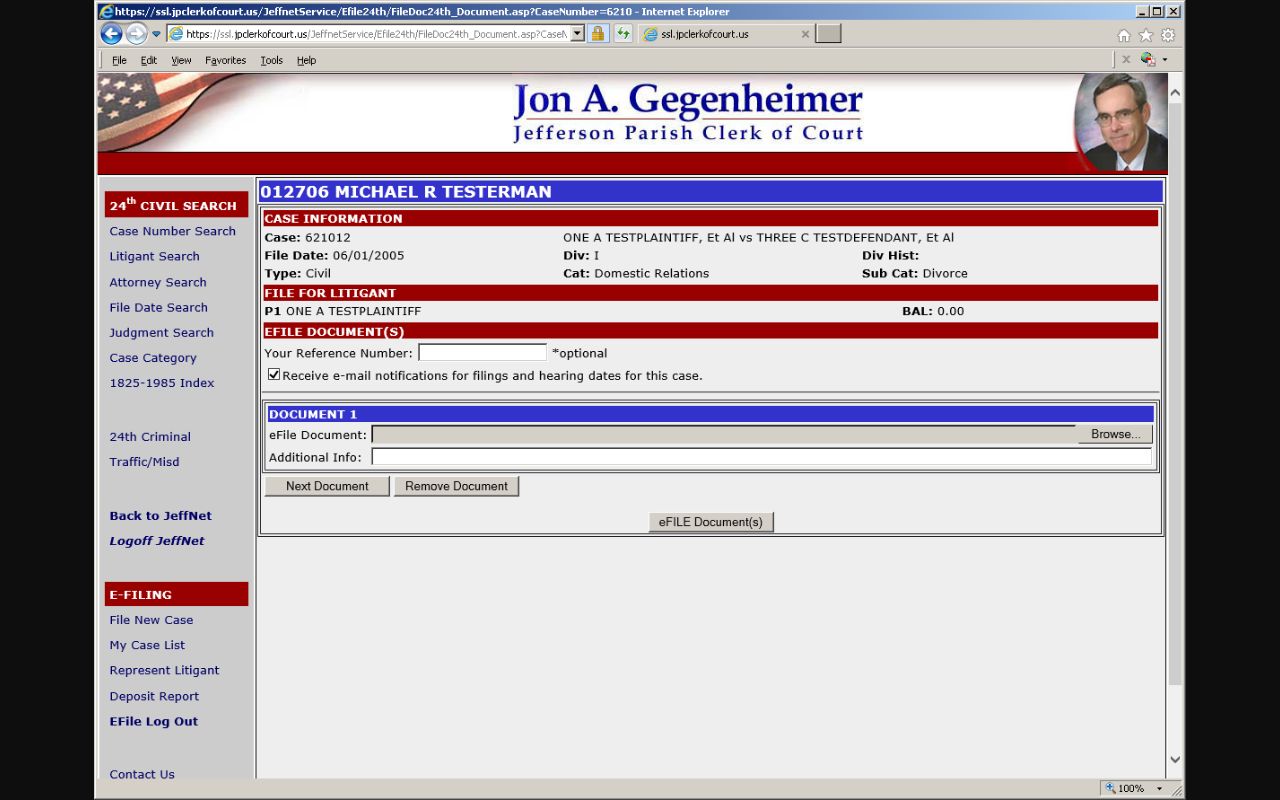This screenshot has height=800, width=1280.
Task: Open the Litigant Search link
Action: click(x=155, y=256)
